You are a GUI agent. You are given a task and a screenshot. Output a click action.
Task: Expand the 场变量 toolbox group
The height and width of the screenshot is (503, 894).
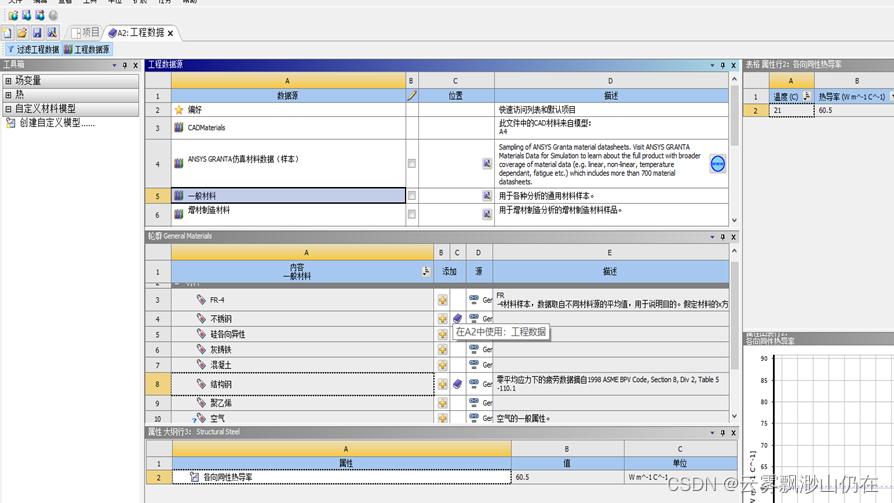[9, 81]
